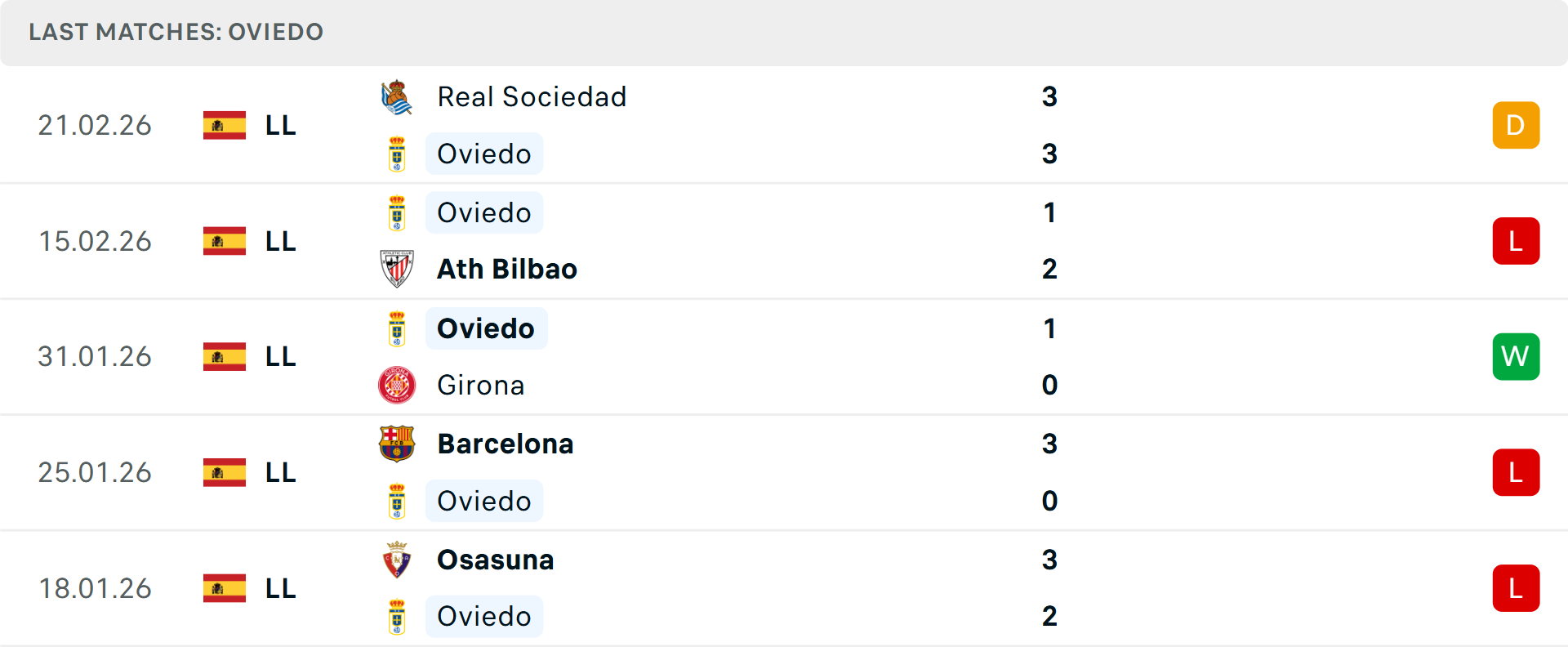Viewport: 1568px width, 647px height.
Task: Select the Barcelona team name
Action: click(506, 444)
